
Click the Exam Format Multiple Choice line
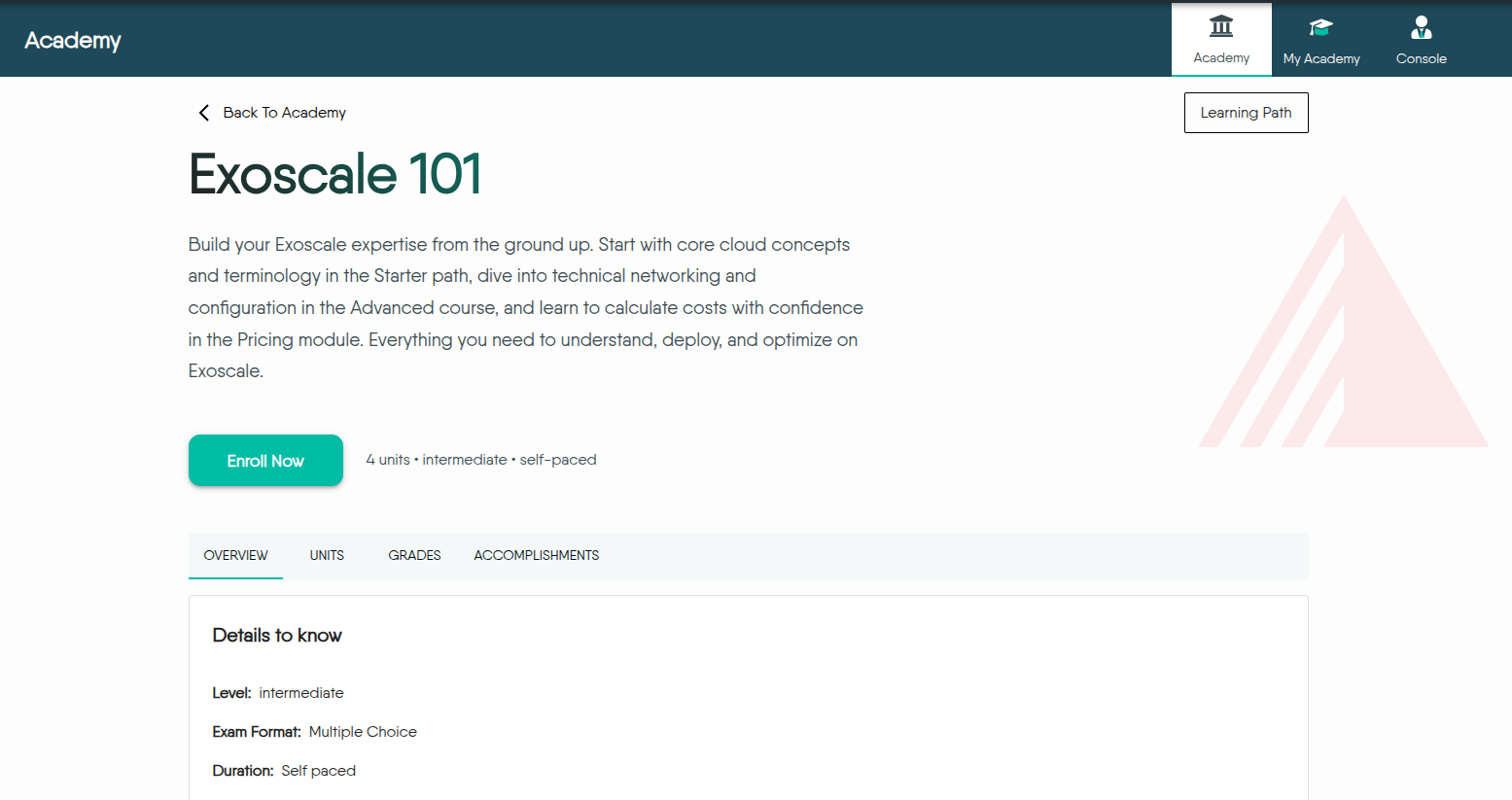[314, 732]
